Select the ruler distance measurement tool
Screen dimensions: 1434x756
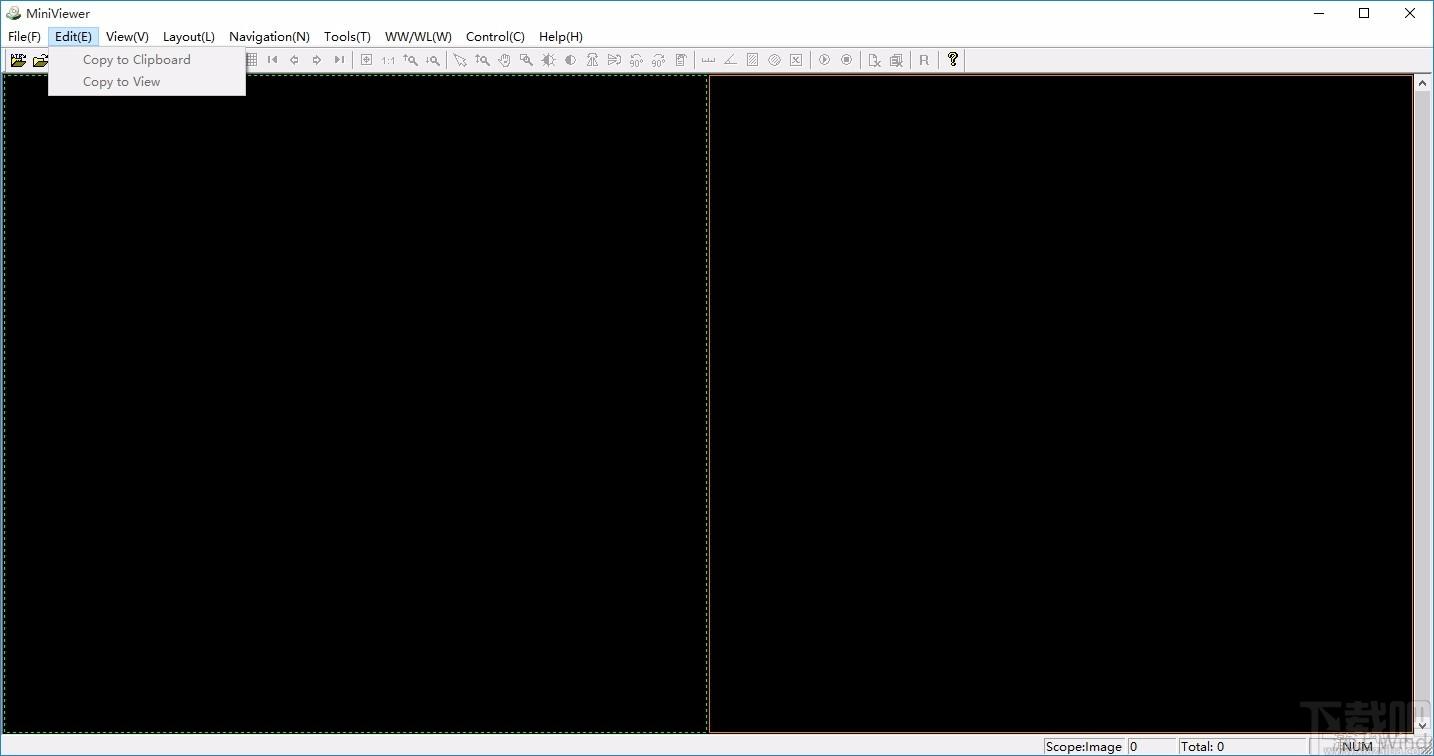pos(708,60)
